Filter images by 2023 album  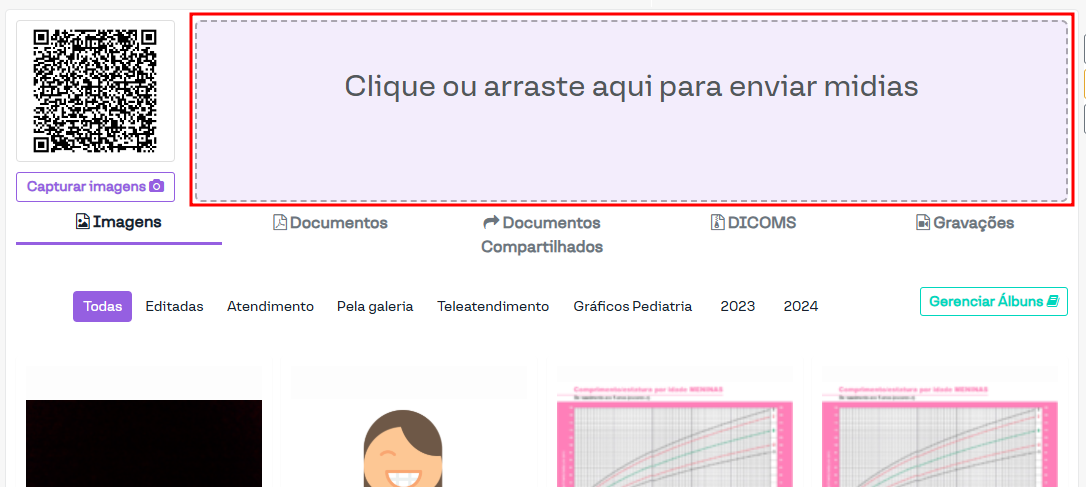pos(738,307)
